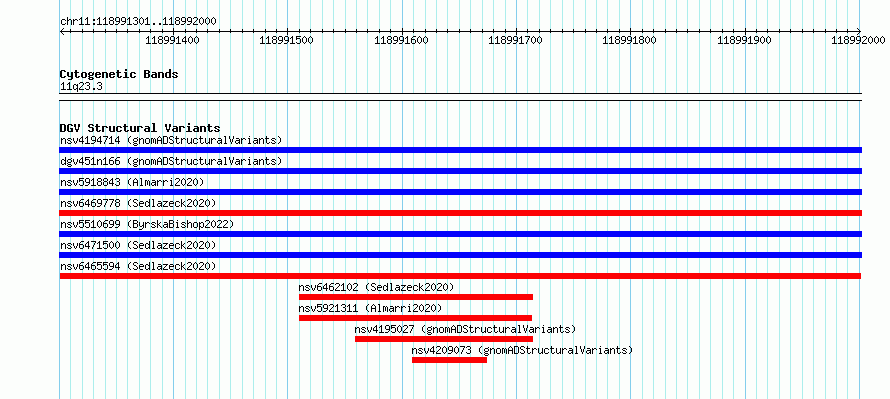The width and height of the screenshot is (890, 399).
Task: Click the chr11:118991301..118992000 coordinate label
Action: (138, 22)
